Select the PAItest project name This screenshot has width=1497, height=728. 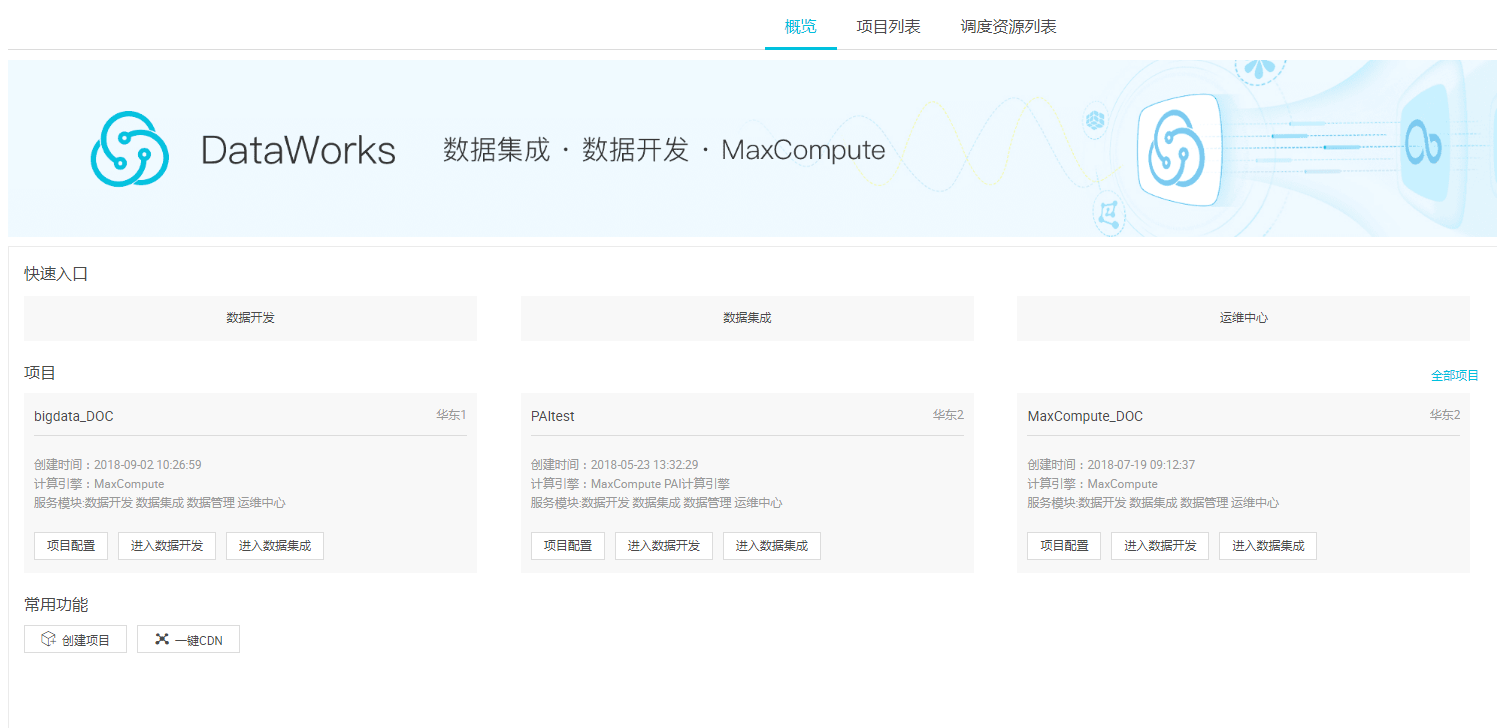(553, 416)
